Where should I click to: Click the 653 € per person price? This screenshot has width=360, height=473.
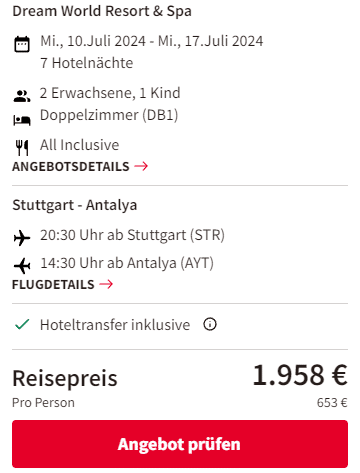[x=332, y=403]
